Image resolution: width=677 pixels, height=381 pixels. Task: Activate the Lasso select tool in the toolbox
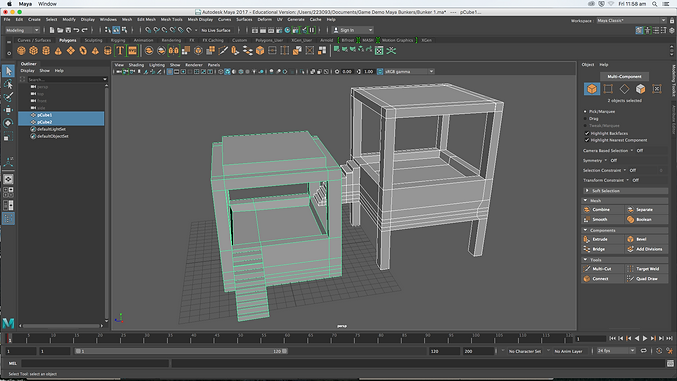tap(8, 84)
